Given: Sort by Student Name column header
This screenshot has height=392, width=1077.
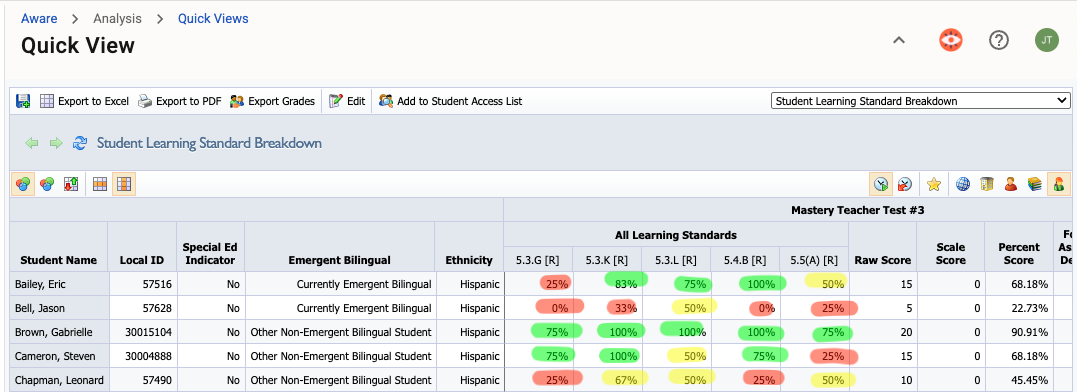Looking at the screenshot, I should (x=58, y=260).
